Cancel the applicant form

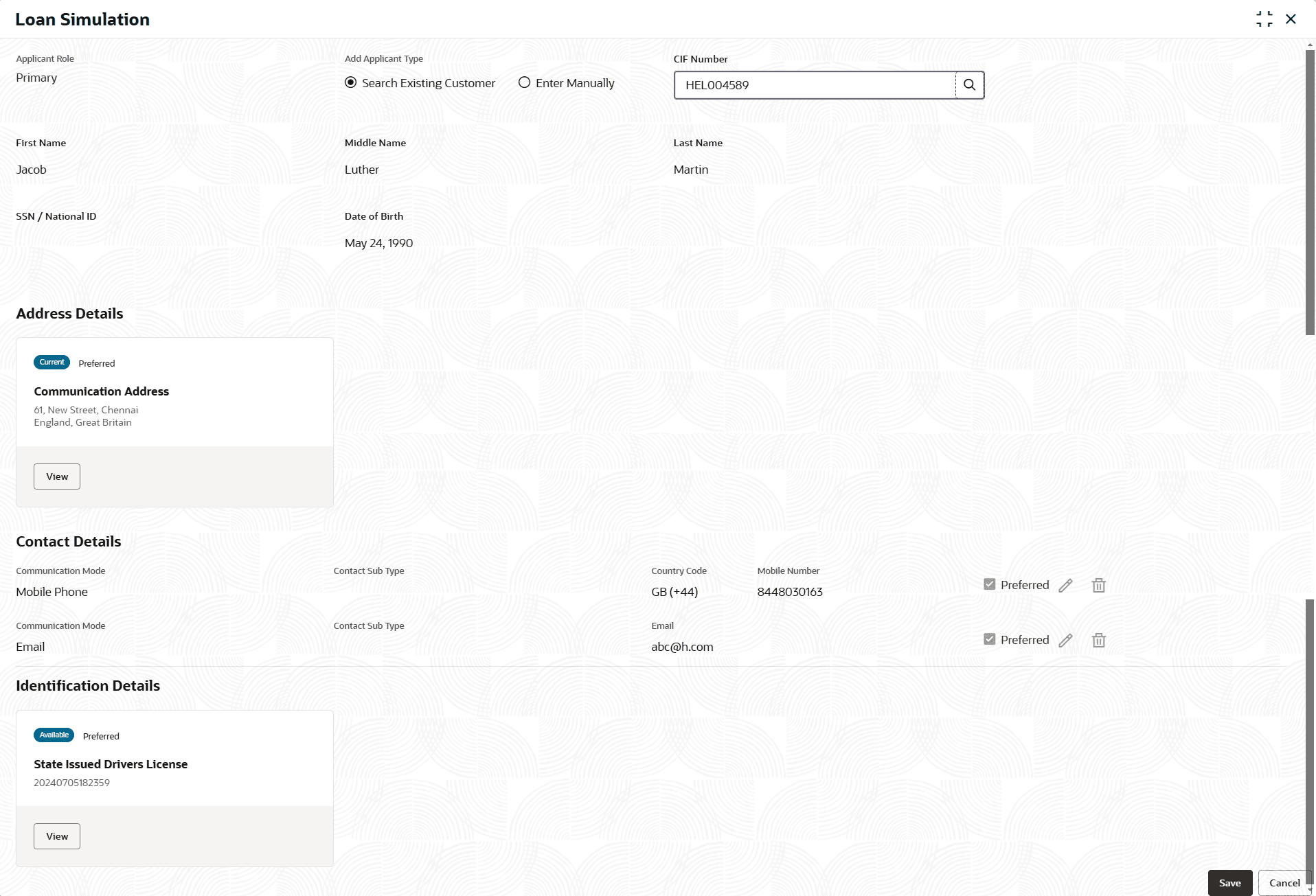[x=1284, y=883]
